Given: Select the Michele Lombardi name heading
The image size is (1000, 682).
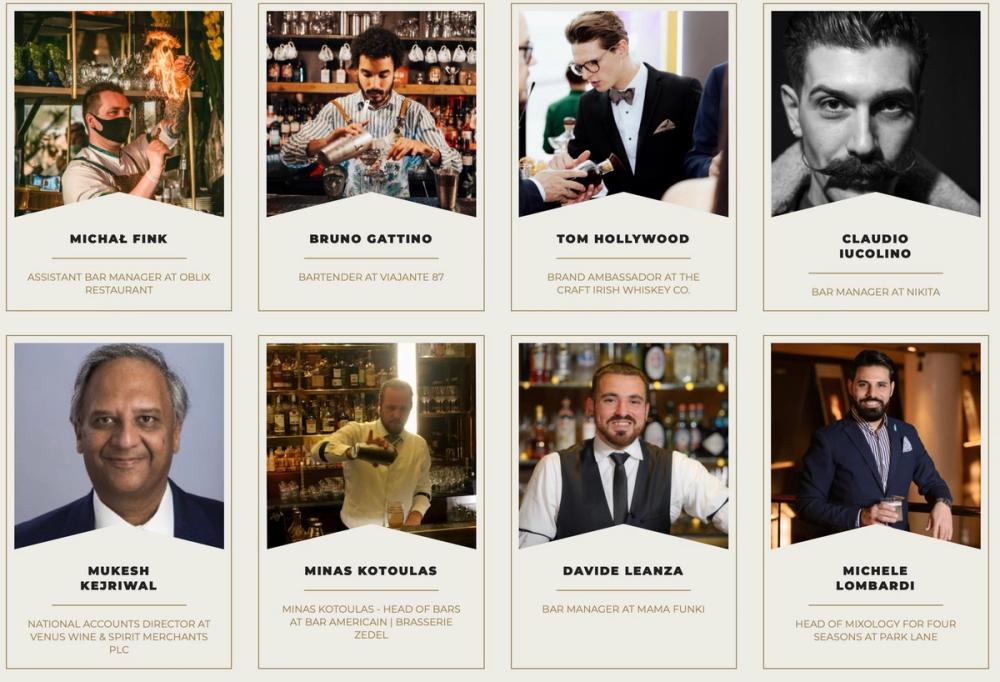Looking at the screenshot, I should coord(875,578).
